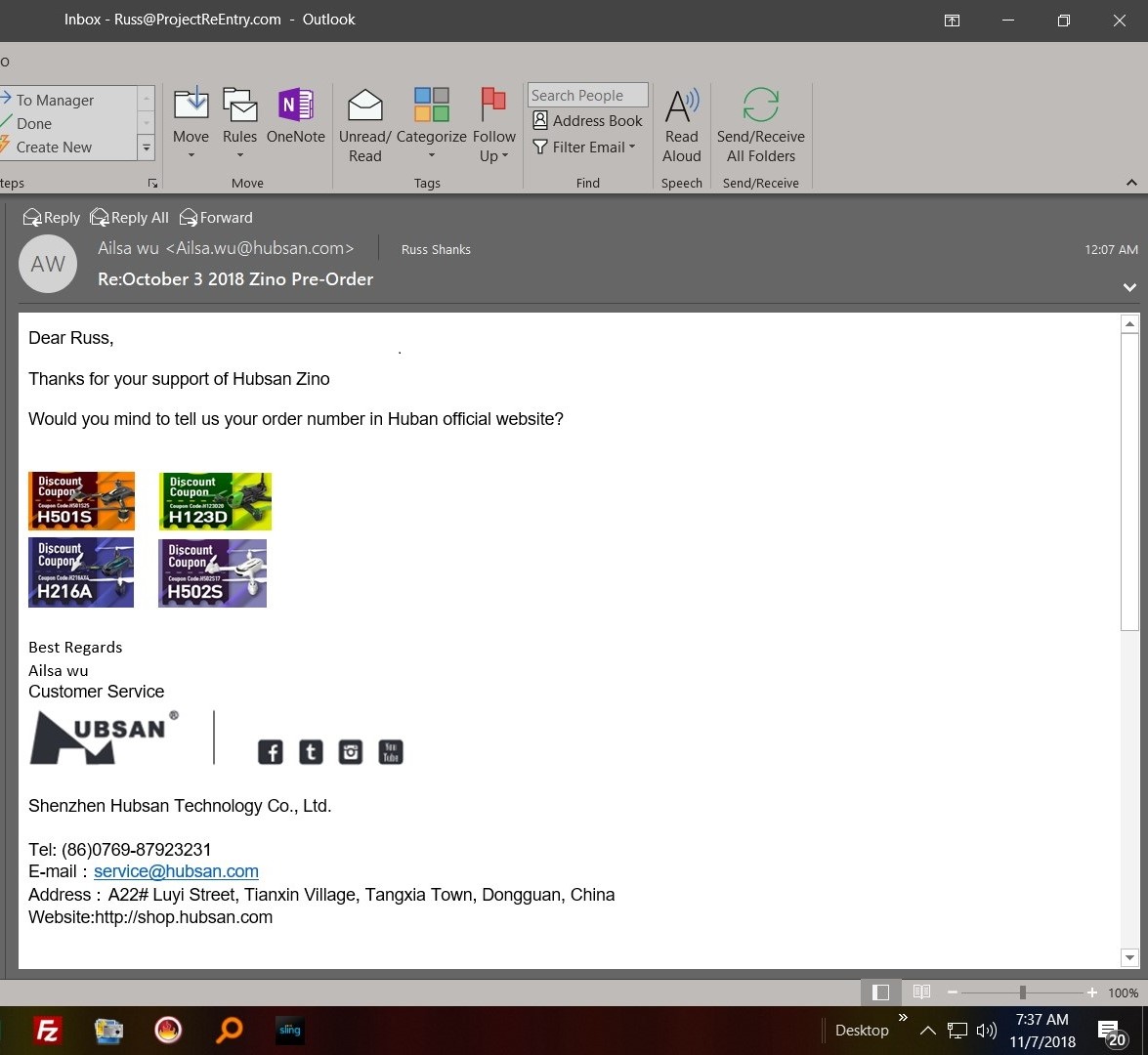Reply to Ailsa wu's email
Viewport: 1148px width, 1055px height.
[51, 218]
